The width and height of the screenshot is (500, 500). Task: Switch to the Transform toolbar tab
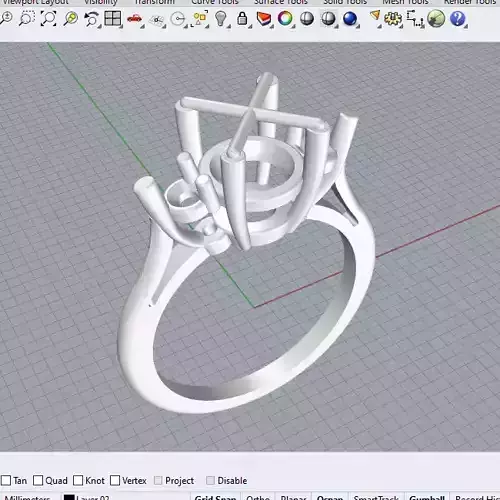(154, 2)
